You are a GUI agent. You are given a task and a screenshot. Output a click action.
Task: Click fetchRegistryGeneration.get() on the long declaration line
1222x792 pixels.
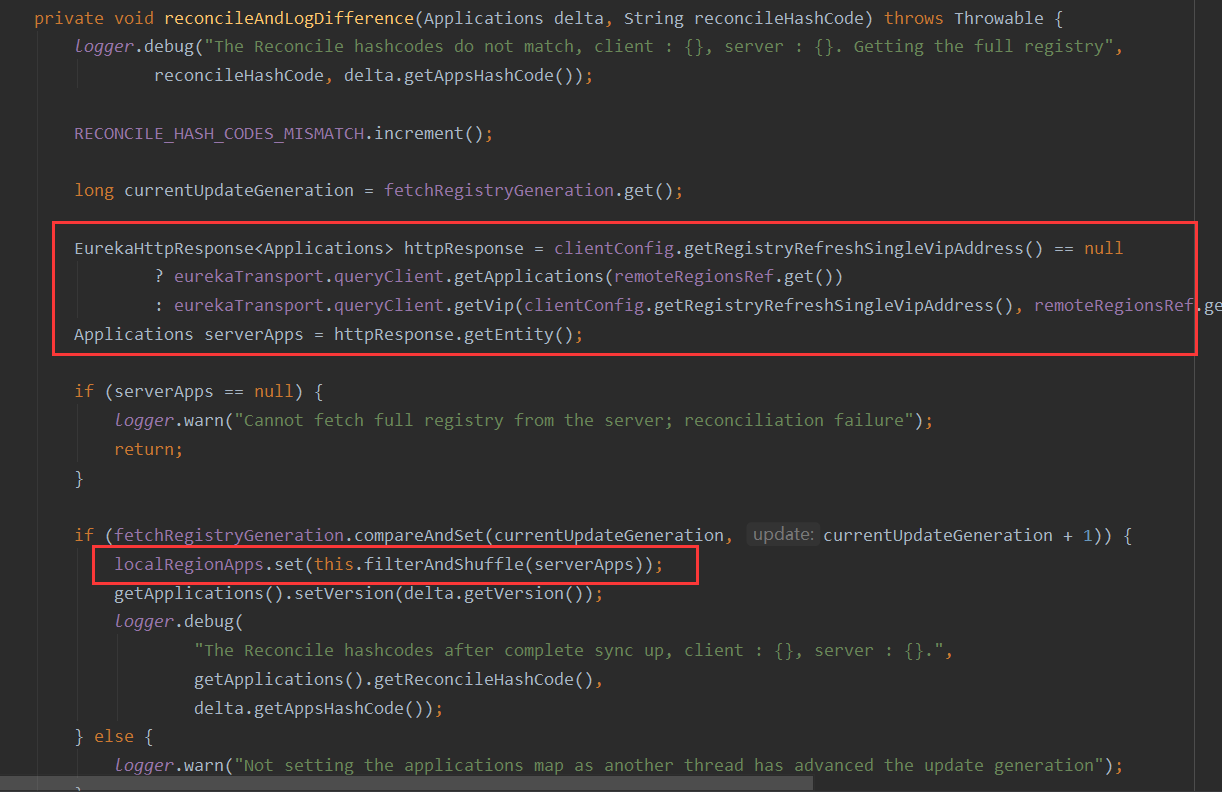(x=528, y=190)
